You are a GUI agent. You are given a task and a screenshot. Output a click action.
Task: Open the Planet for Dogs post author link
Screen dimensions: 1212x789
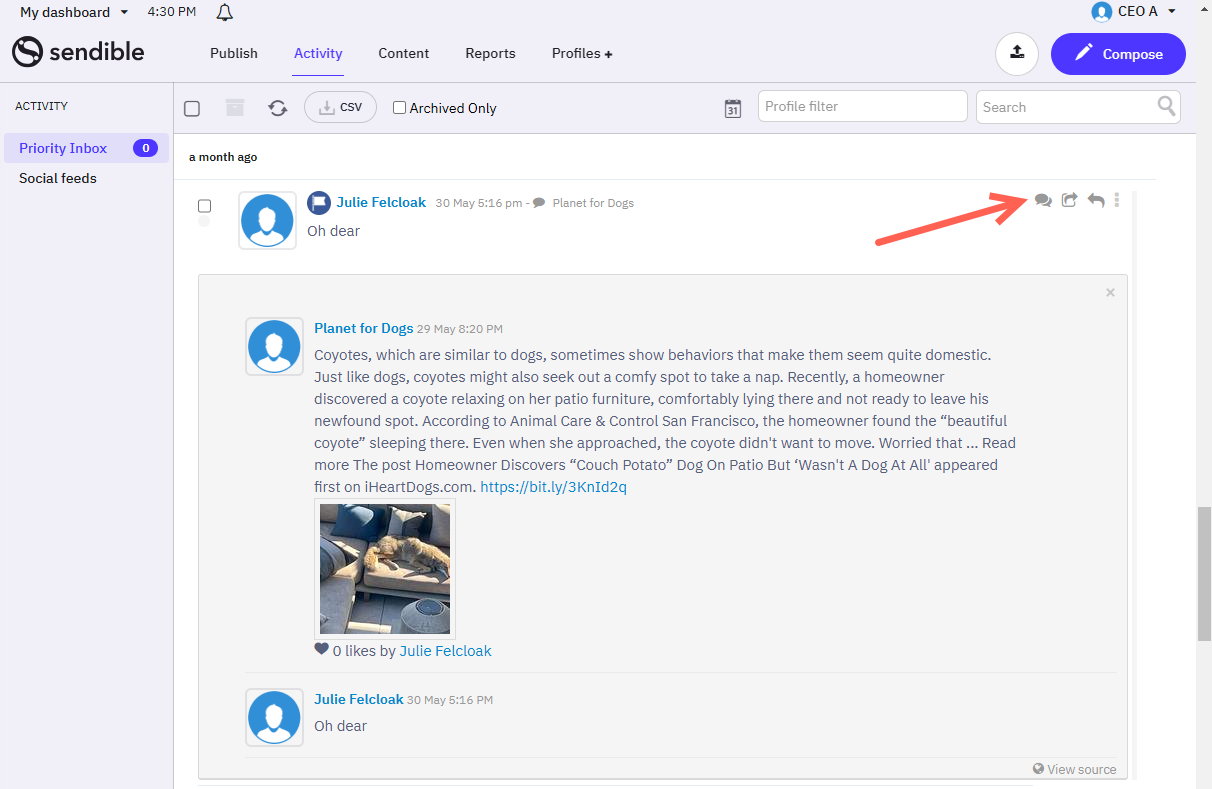(x=363, y=328)
